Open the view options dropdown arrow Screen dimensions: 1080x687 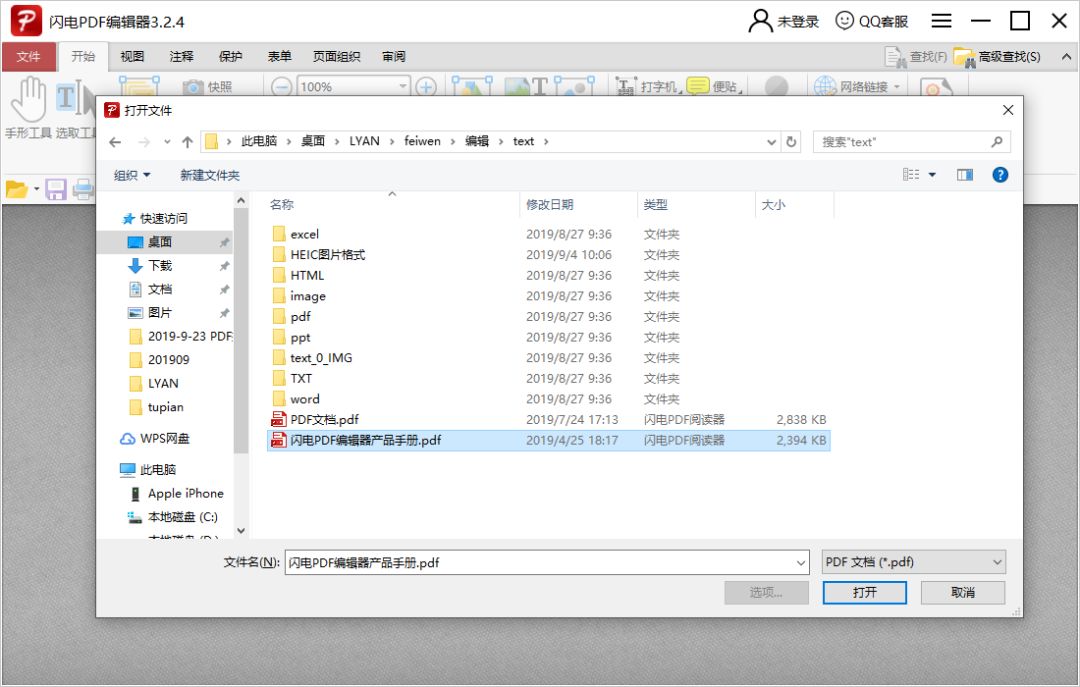[x=932, y=175]
